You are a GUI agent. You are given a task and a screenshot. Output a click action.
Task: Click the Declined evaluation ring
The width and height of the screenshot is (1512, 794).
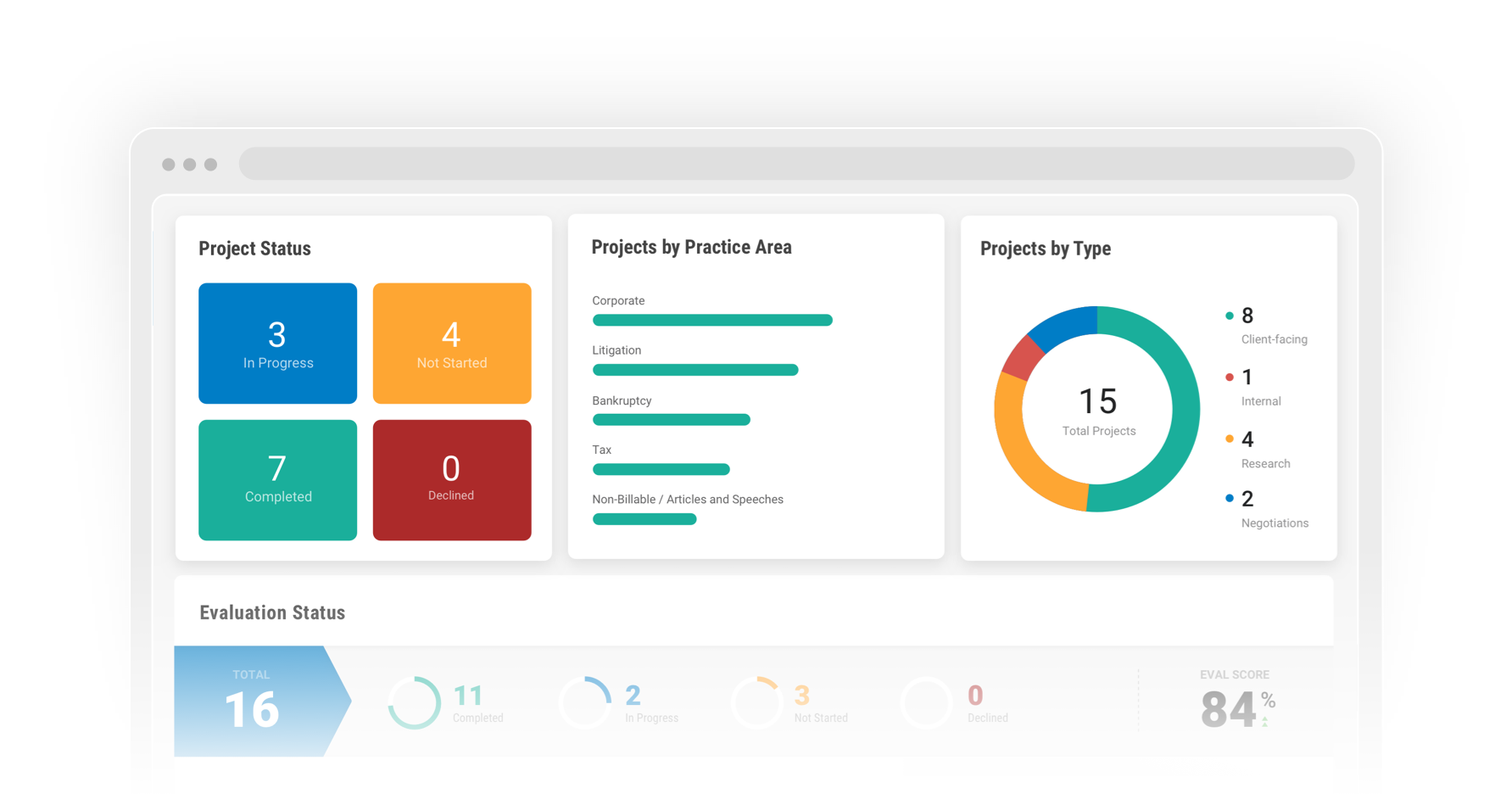click(x=927, y=702)
